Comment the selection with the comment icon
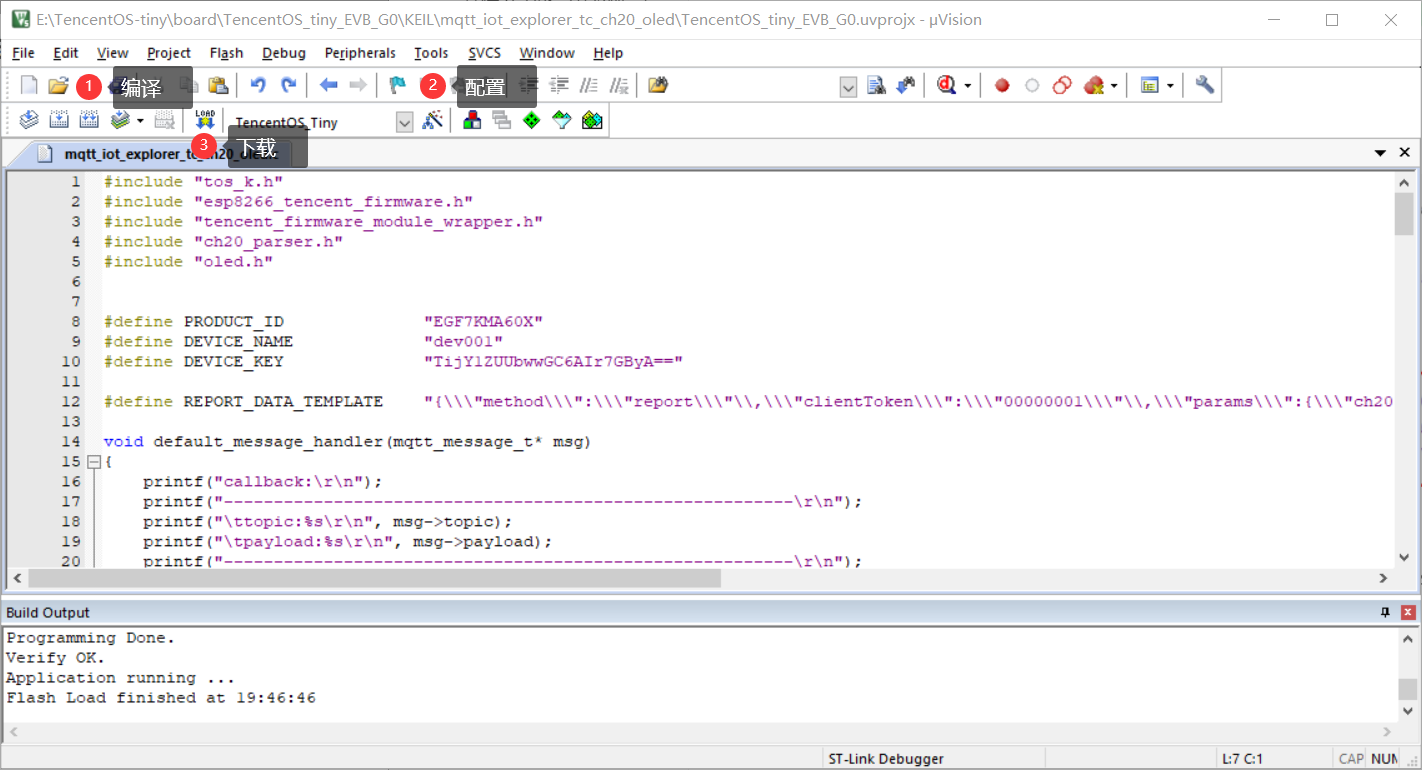The height and width of the screenshot is (770, 1422). pyautogui.click(x=589, y=86)
